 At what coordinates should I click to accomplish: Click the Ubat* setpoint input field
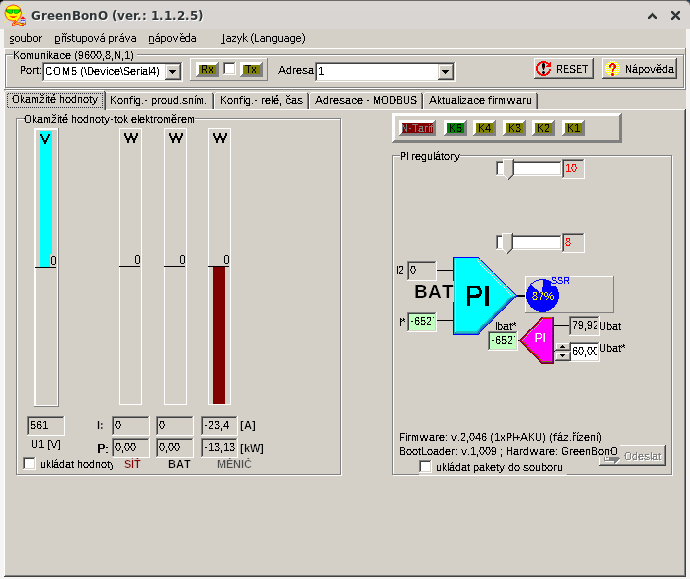[584, 351]
